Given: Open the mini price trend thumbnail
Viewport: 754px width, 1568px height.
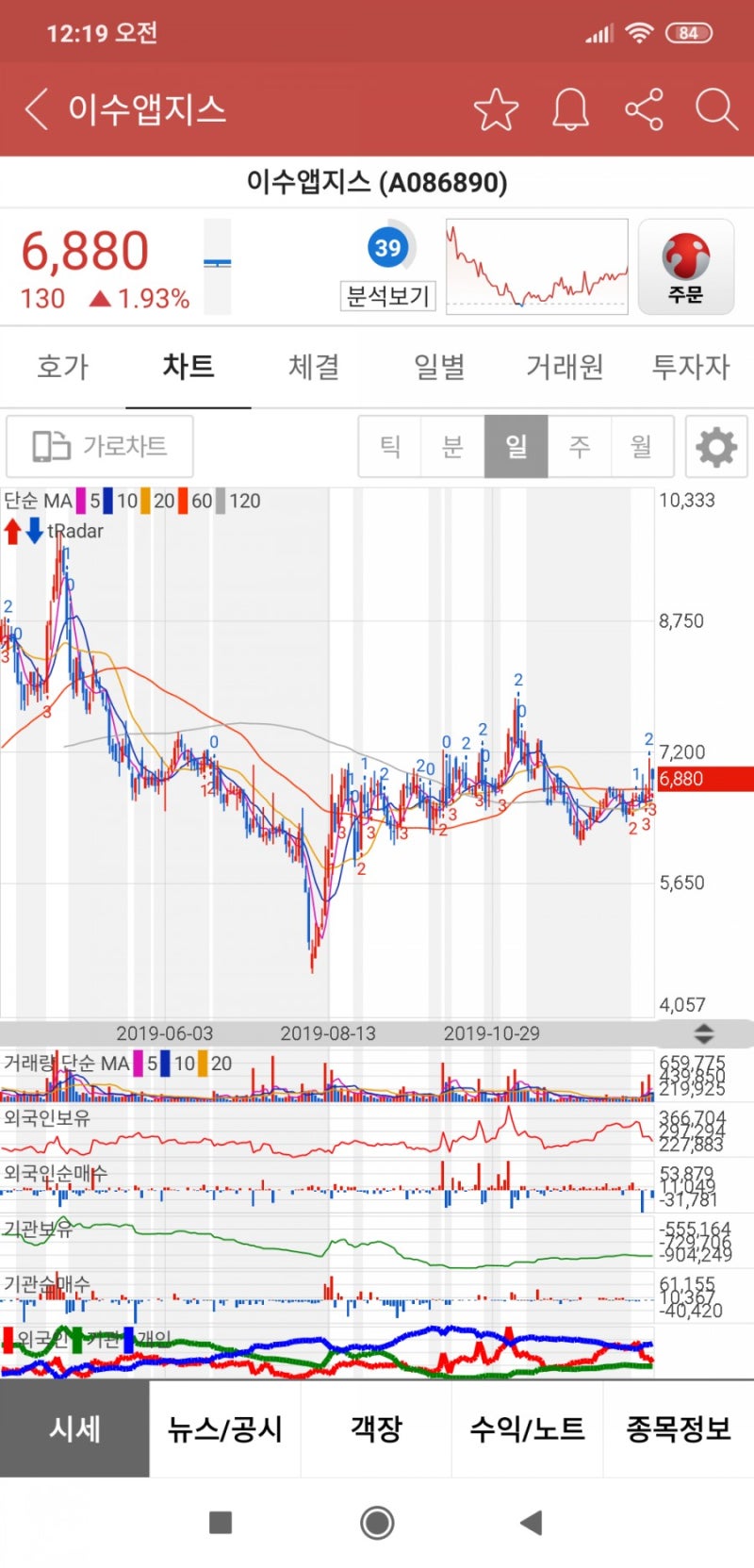Looking at the screenshot, I should (x=537, y=267).
